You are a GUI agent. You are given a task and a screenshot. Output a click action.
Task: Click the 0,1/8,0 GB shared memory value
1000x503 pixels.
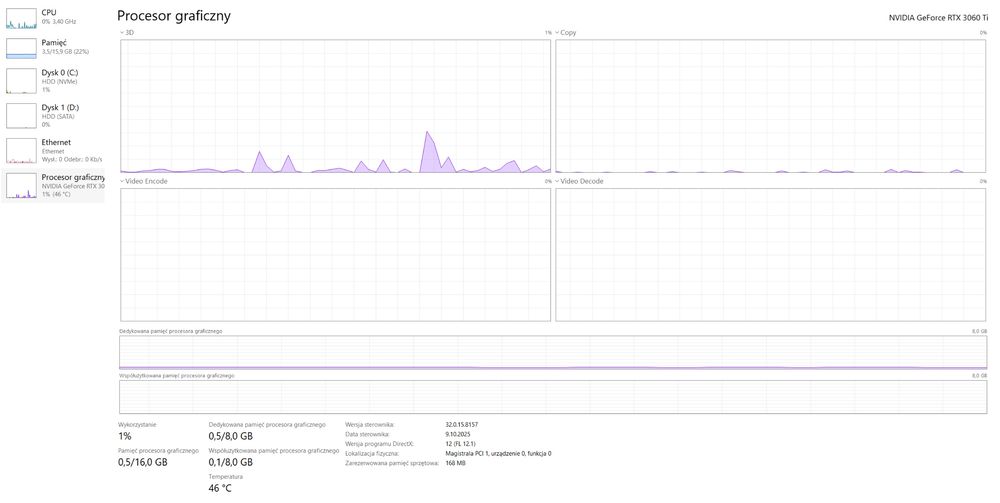[x=231, y=462]
